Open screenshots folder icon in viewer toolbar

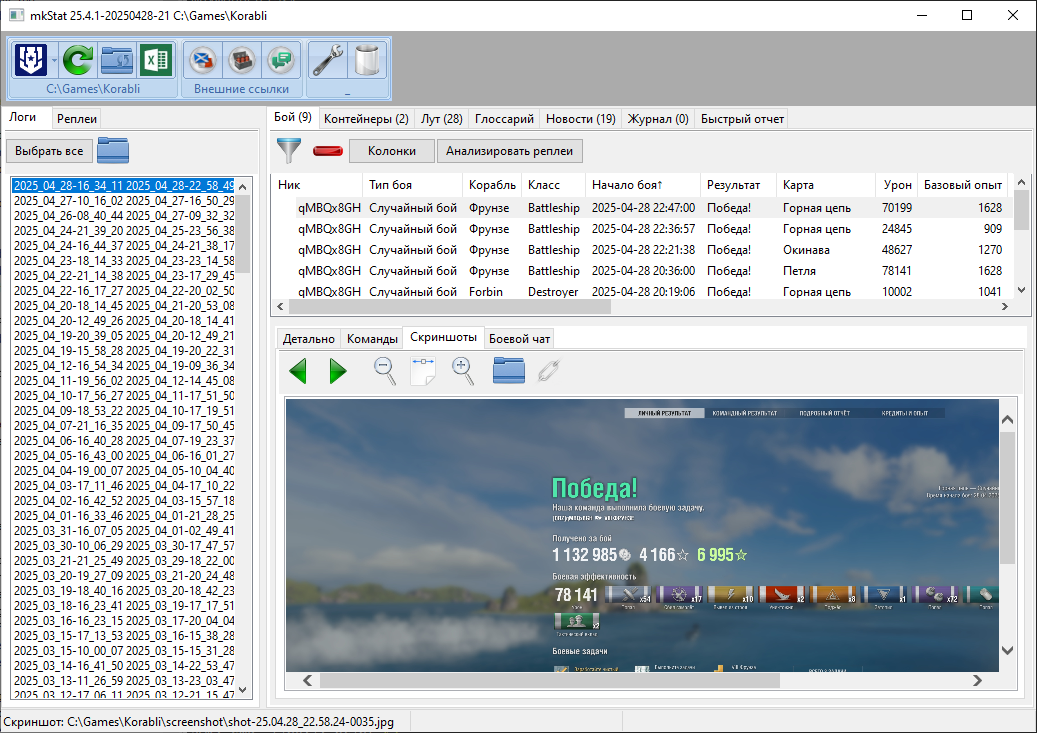tap(509, 370)
